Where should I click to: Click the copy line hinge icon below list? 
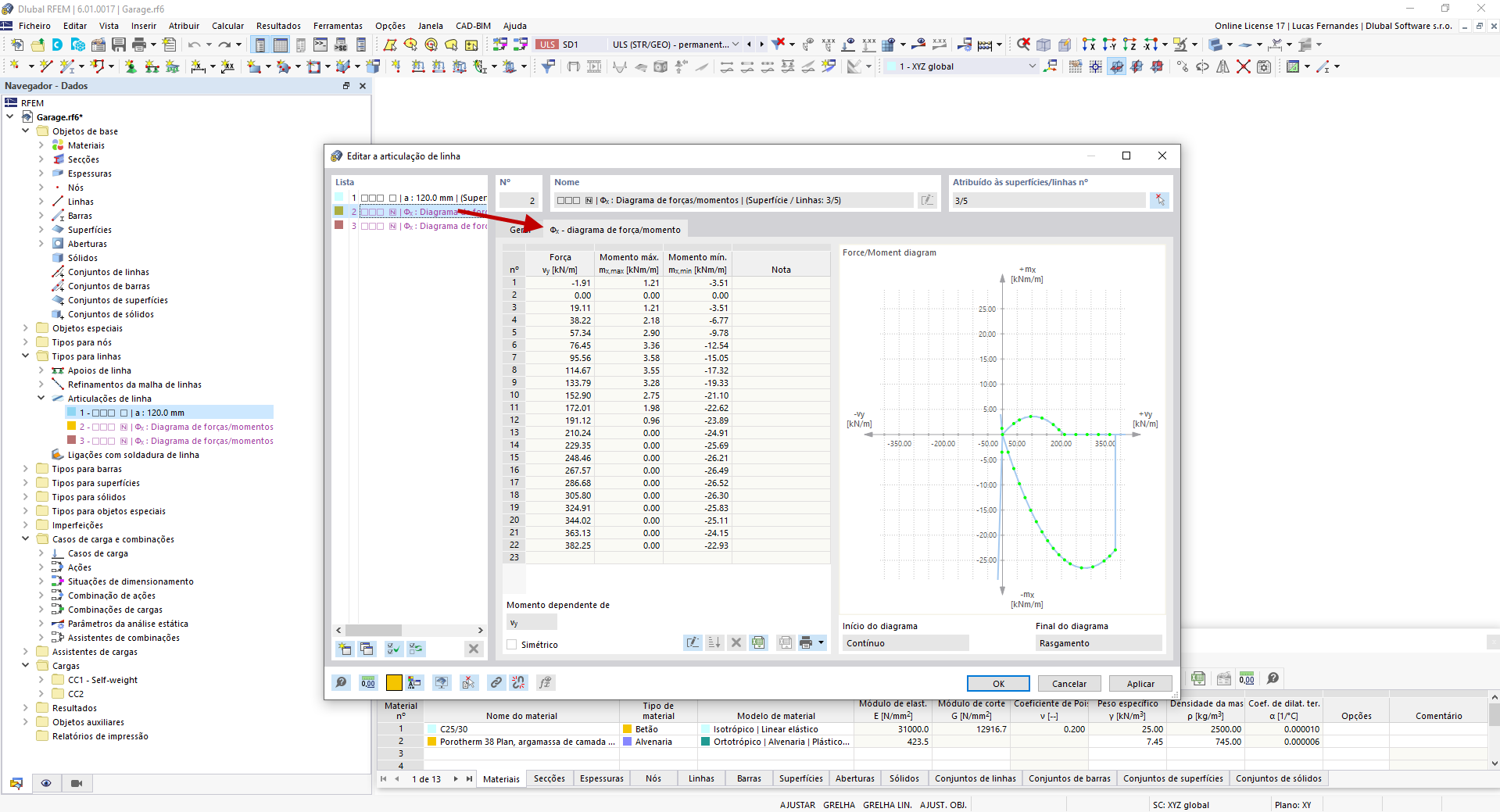click(367, 649)
